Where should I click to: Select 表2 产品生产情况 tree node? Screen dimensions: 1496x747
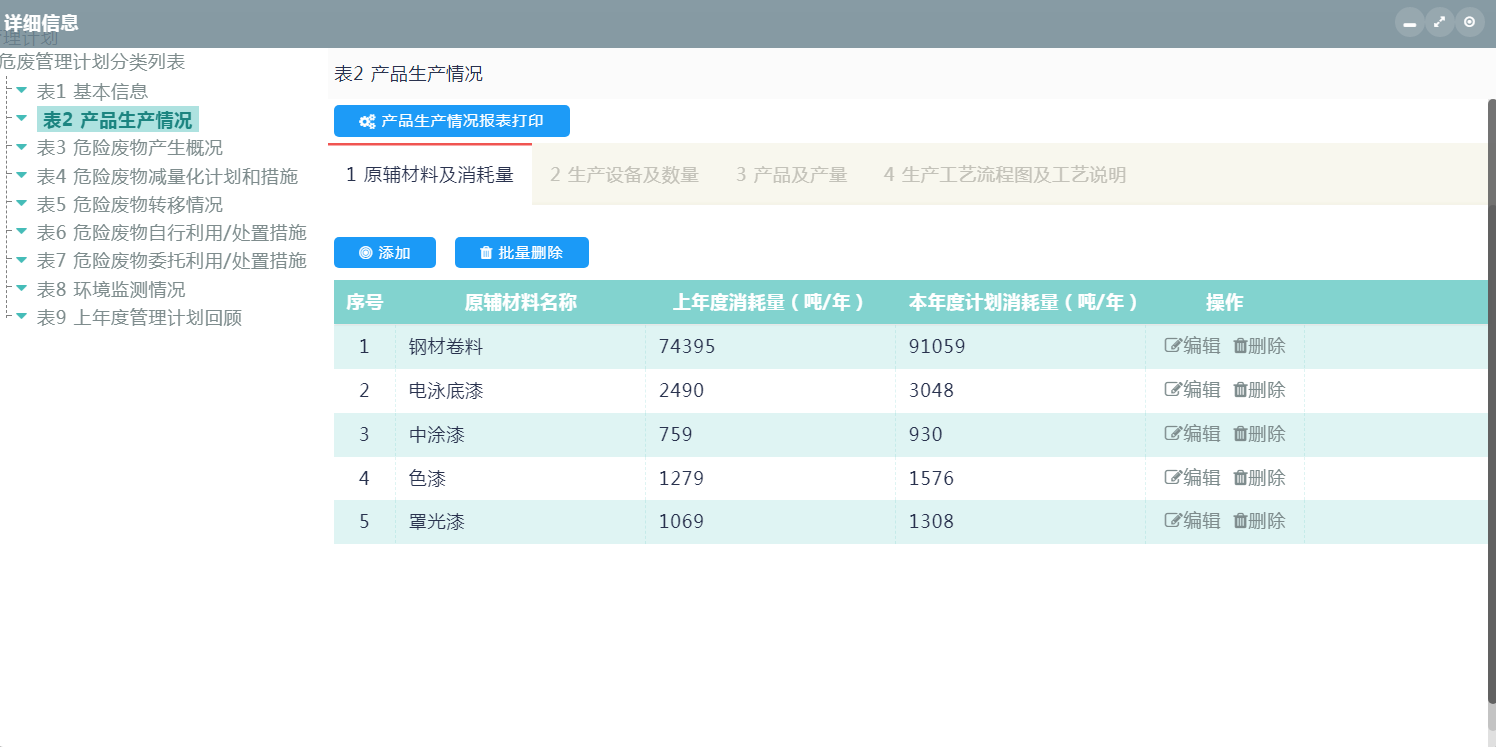click(118, 120)
